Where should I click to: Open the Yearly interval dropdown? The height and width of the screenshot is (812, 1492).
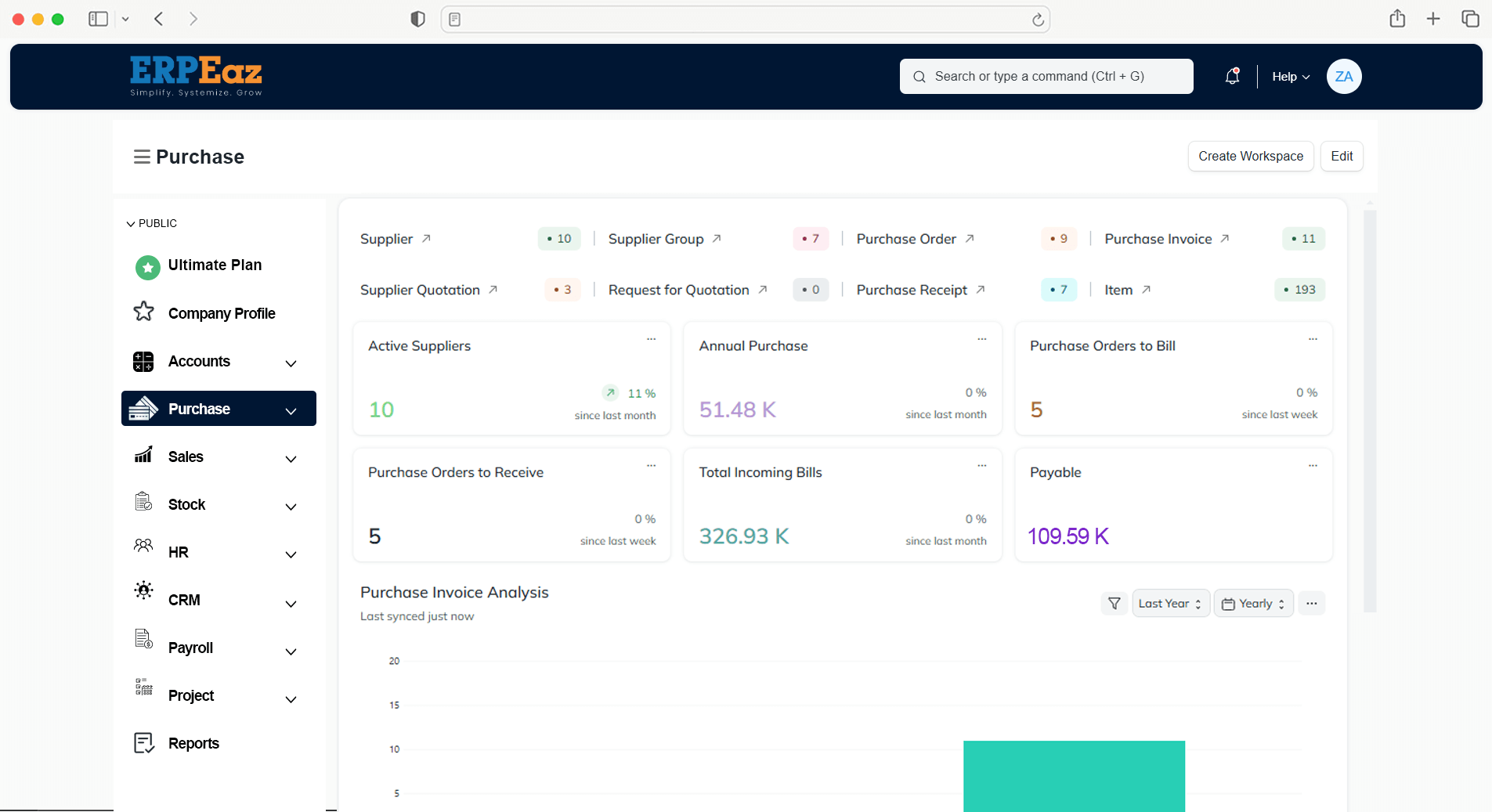click(x=1253, y=604)
